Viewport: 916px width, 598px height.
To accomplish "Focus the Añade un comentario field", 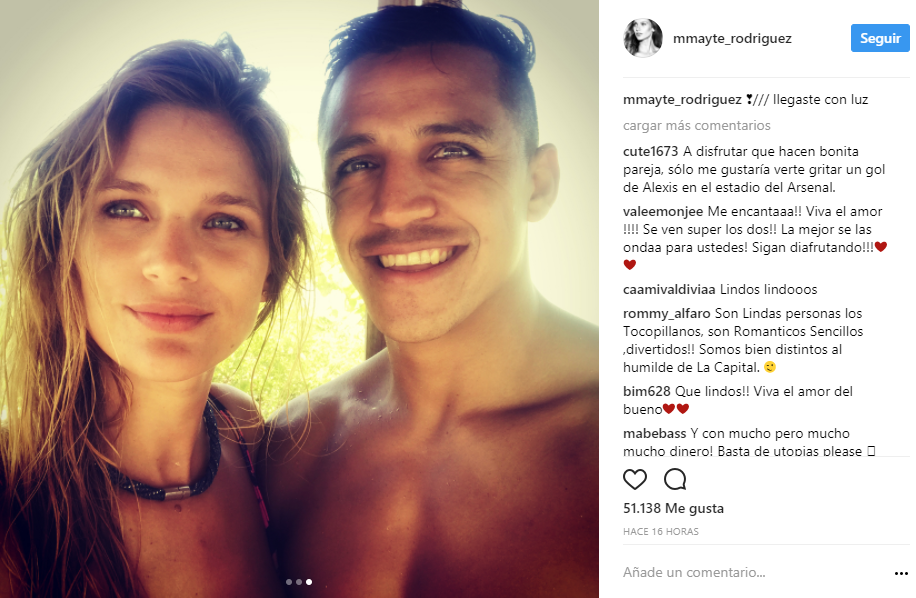I will pyautogui.click(x=754, y=572).
